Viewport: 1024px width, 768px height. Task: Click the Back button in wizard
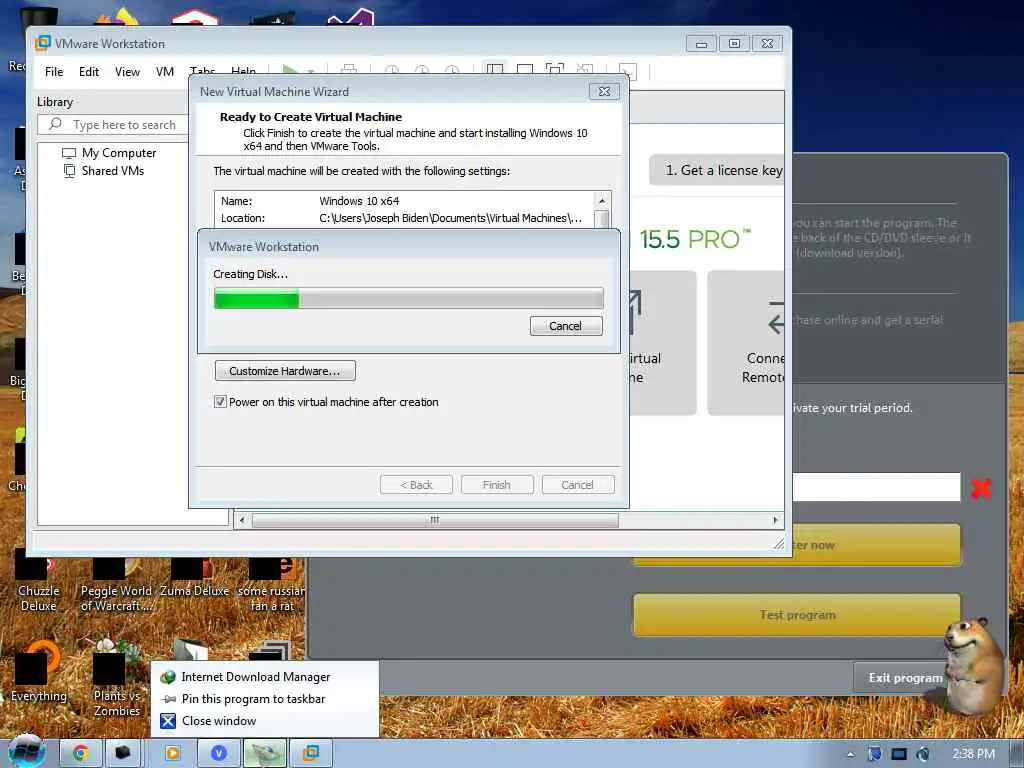(x=416, y=485)
